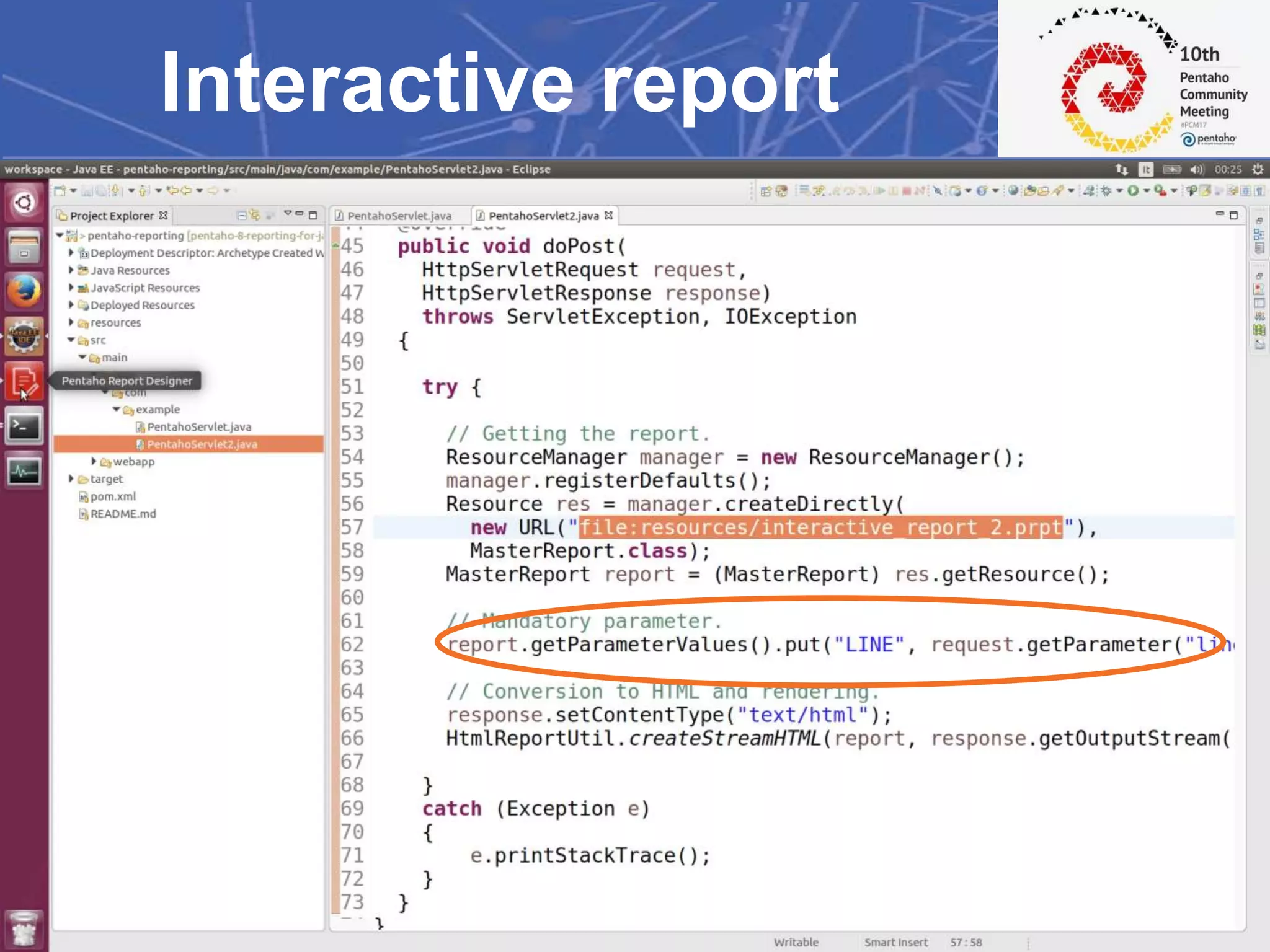
Task: Open the Files manager launcher icon
Action: pos(24,247)
